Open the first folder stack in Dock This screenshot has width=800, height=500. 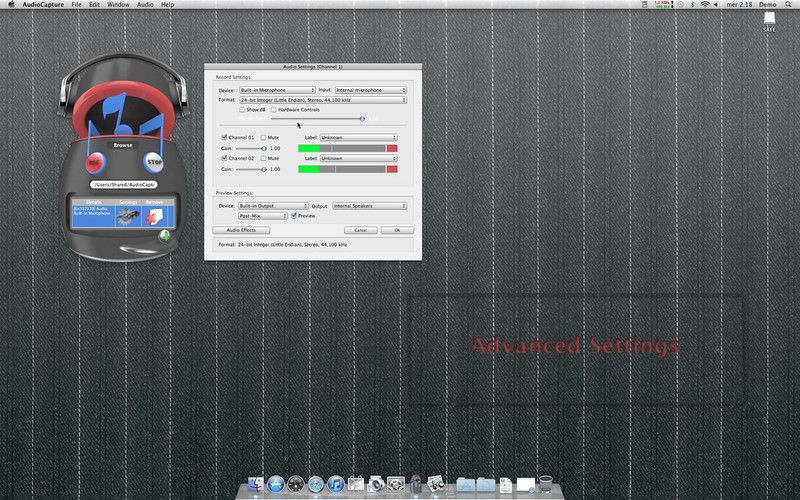465,484
